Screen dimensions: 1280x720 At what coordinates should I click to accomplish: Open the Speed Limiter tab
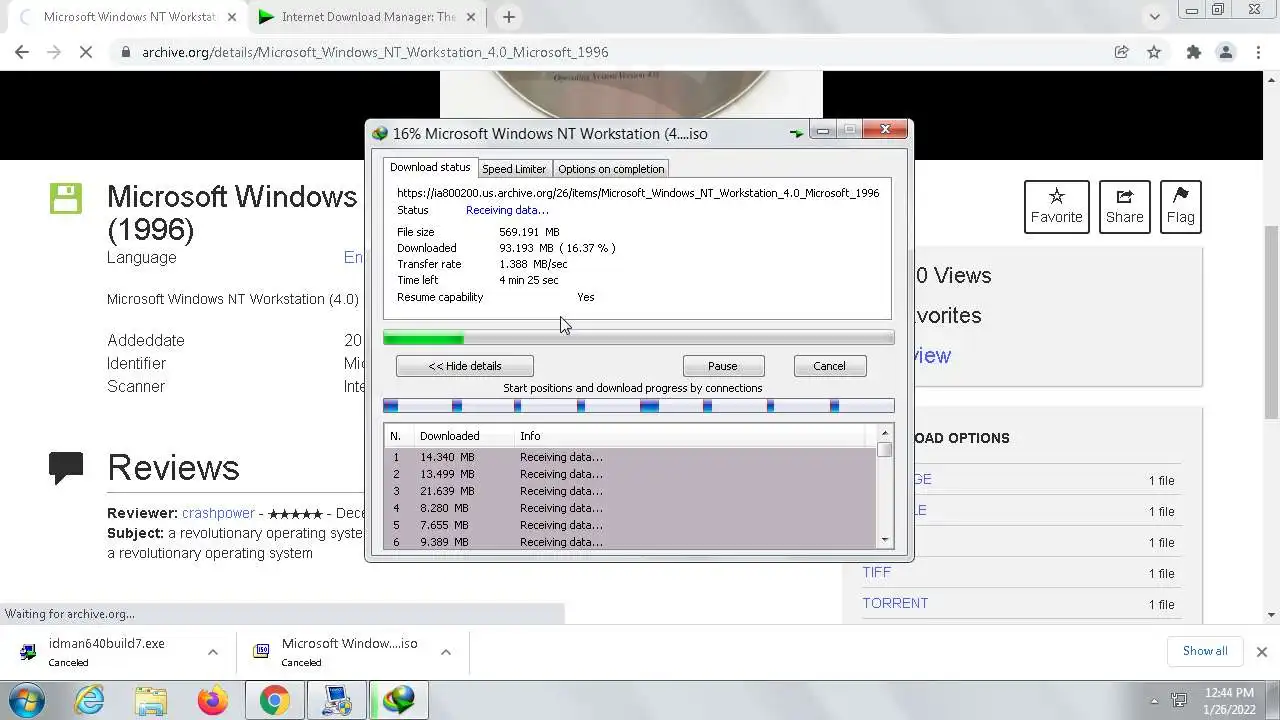click(514, 169)
